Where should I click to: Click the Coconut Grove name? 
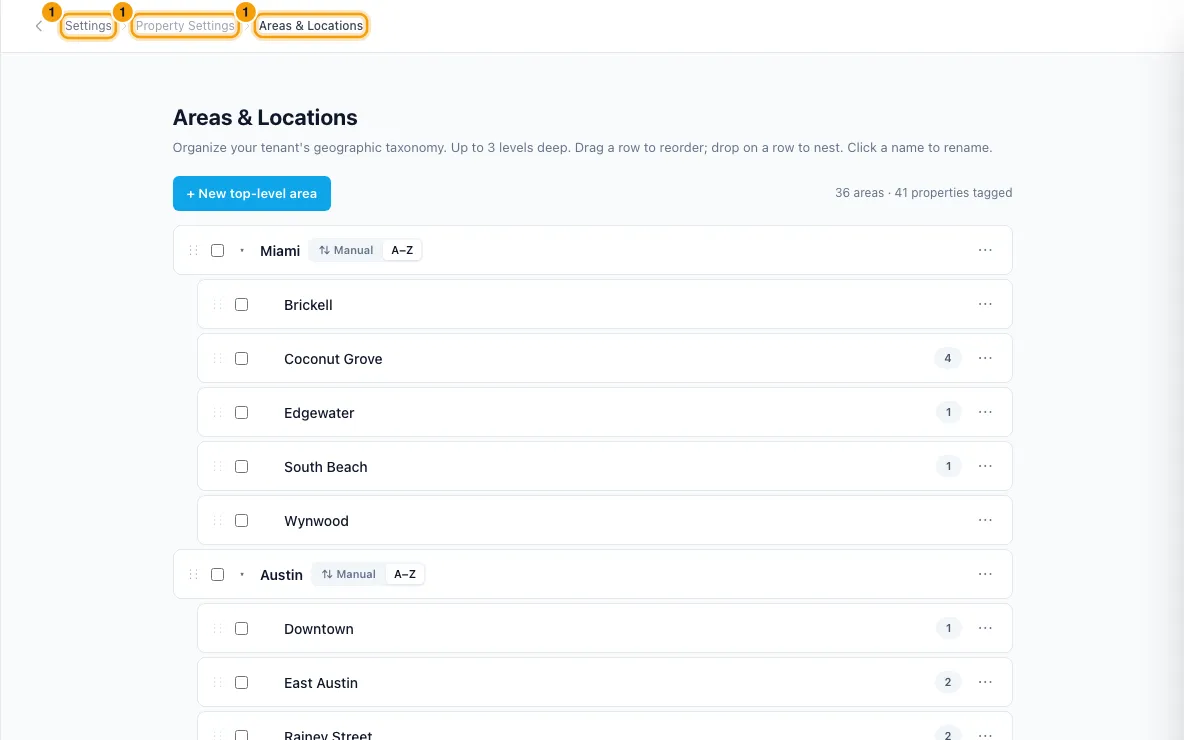(x=333, y=359)
